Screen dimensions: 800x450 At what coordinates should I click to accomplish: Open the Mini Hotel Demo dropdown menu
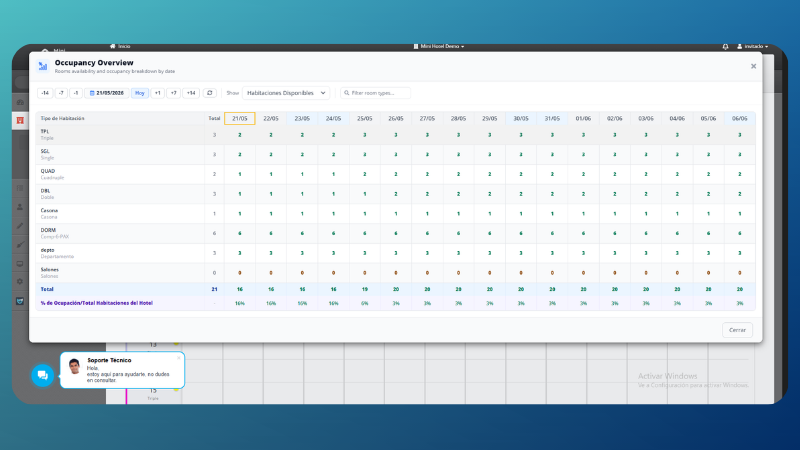(439, 46)
